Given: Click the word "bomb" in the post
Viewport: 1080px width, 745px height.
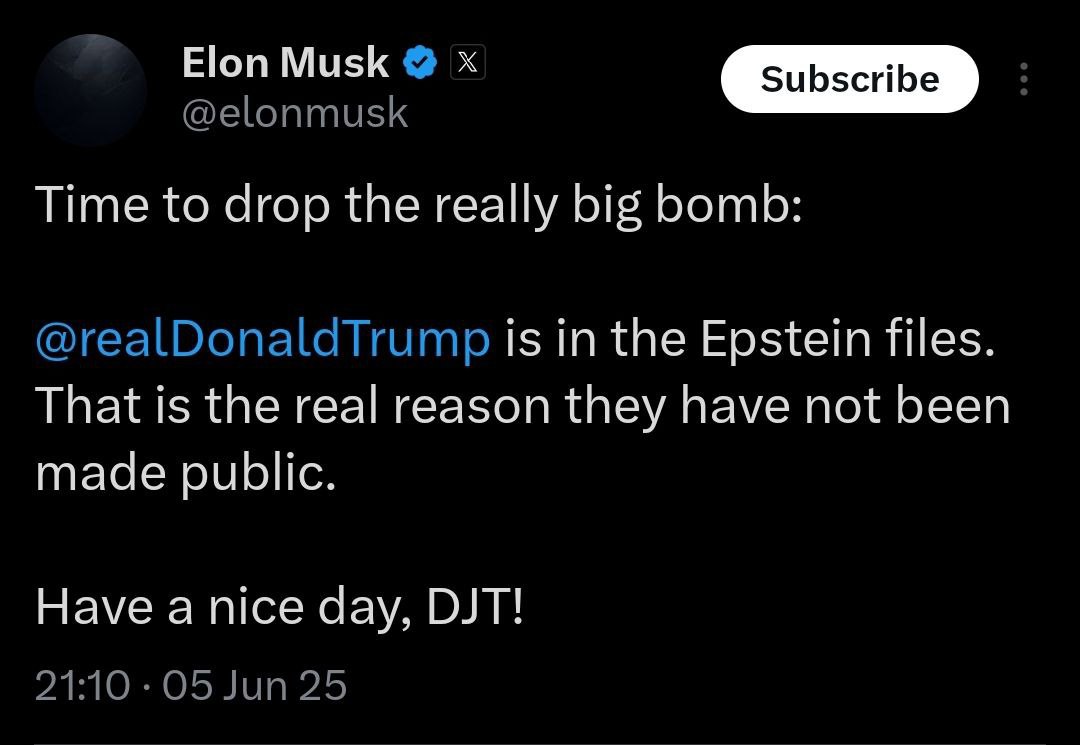Looking at the screenshot, I should pyautogui.click(x=720, y=205).
